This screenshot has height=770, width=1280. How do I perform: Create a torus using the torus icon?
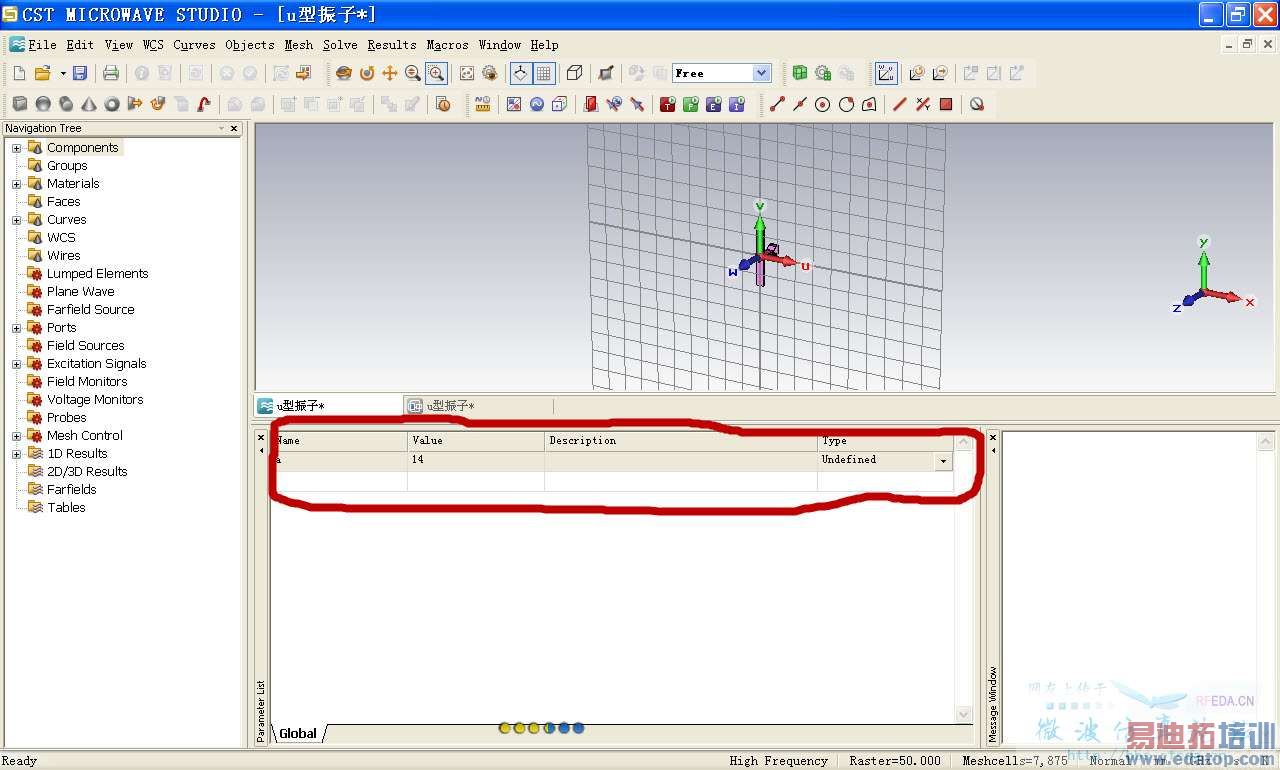[112, 104]
